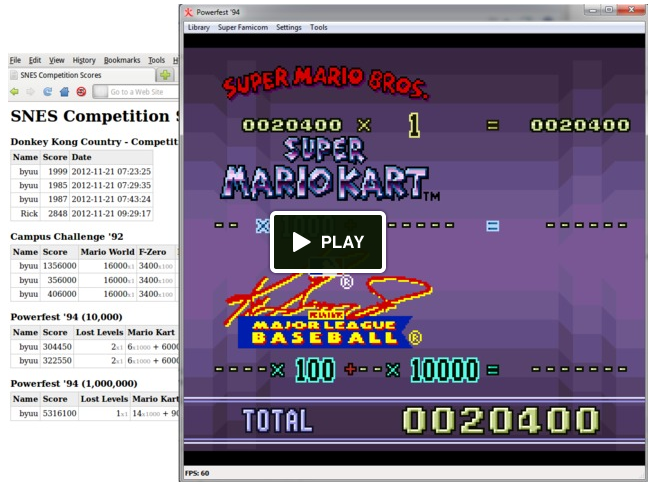Click the Powerfest score 5316100

pos(59,413)
